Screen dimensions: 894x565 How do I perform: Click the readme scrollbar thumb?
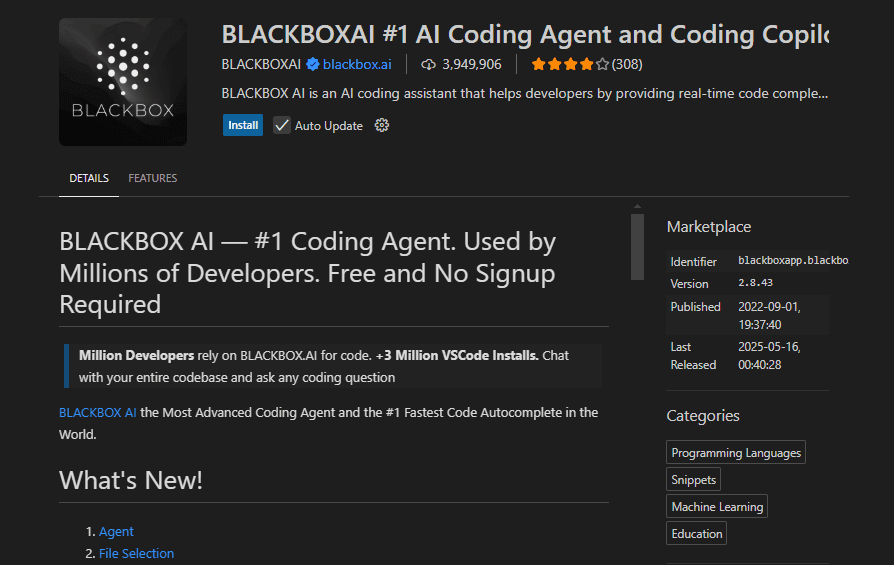637,247
